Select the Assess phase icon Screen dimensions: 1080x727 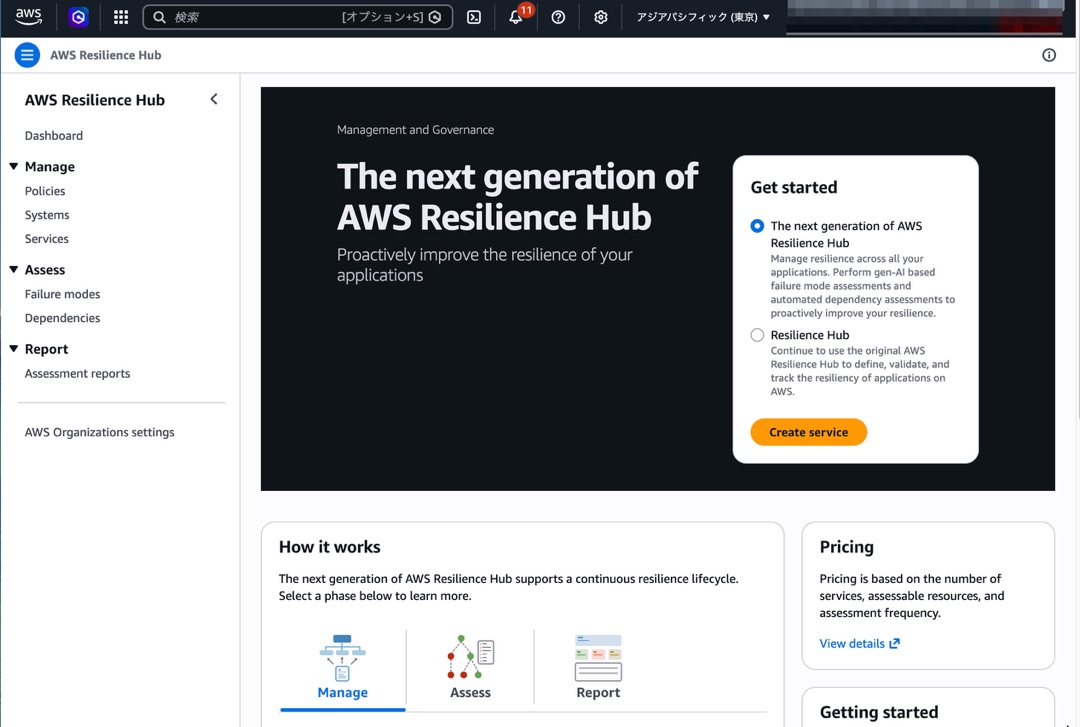(x=470, y=657)
